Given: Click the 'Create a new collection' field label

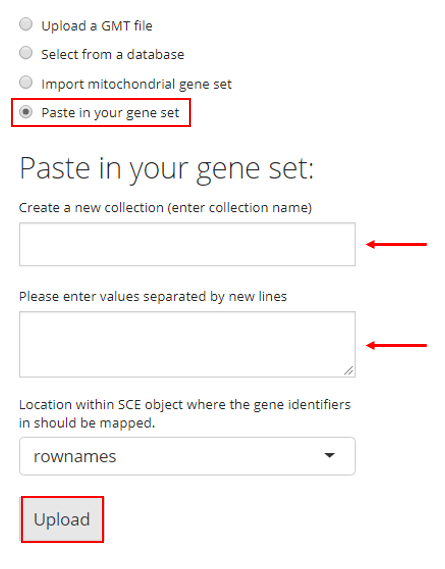Looking at the screenshot, I should click(x=166, y=208).
